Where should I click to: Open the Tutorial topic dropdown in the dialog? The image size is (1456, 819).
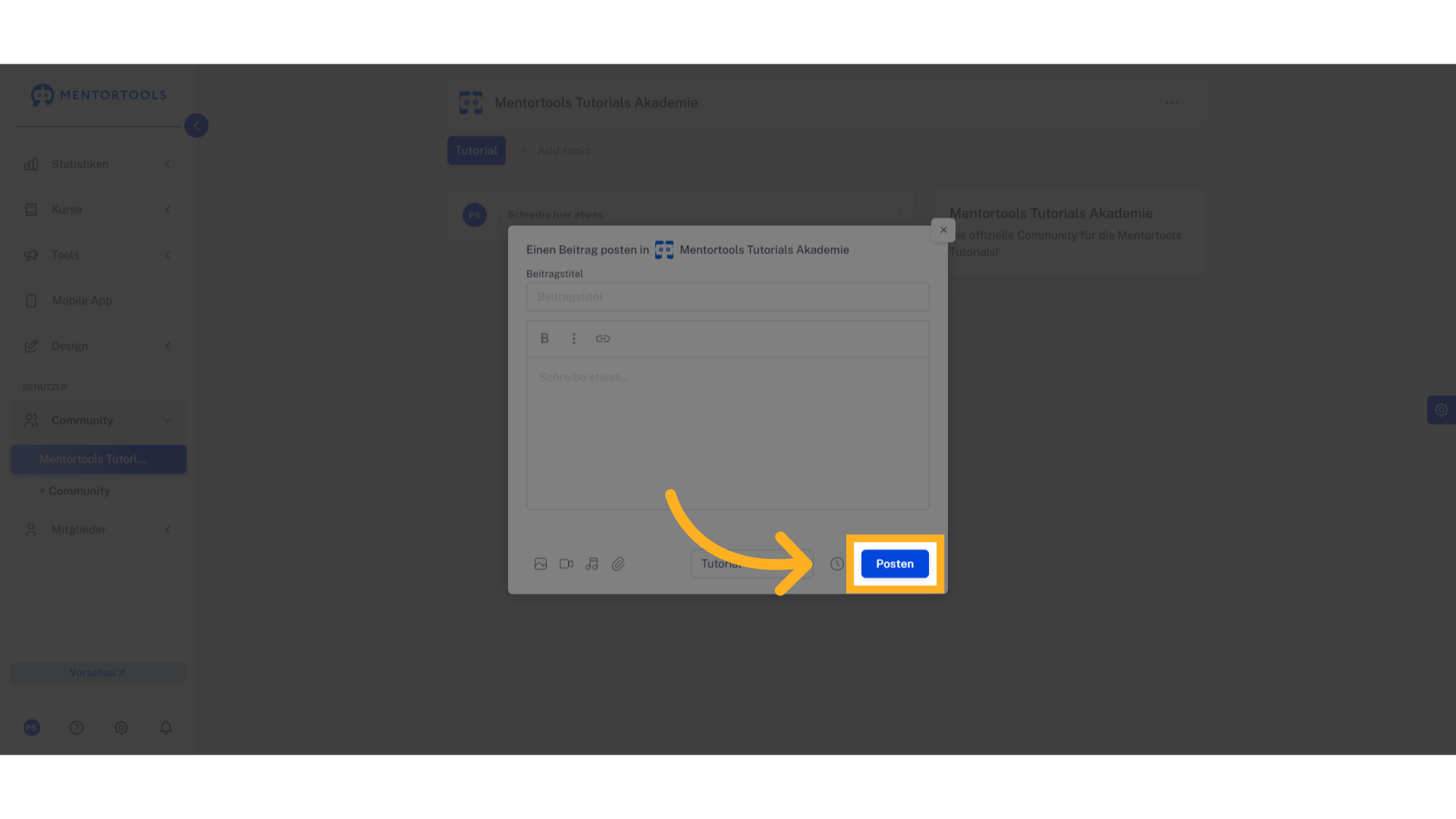click(x=752, y=564)
